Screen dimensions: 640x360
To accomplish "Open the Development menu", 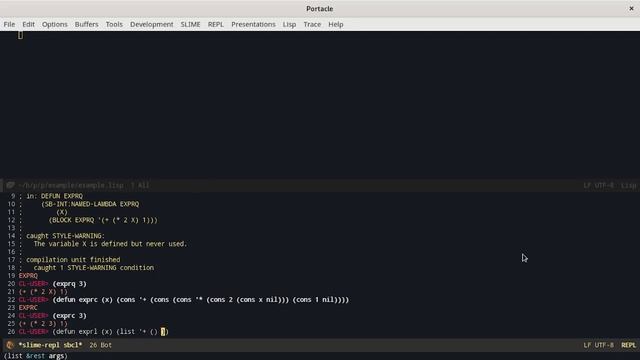I will (x=151, y=24).
